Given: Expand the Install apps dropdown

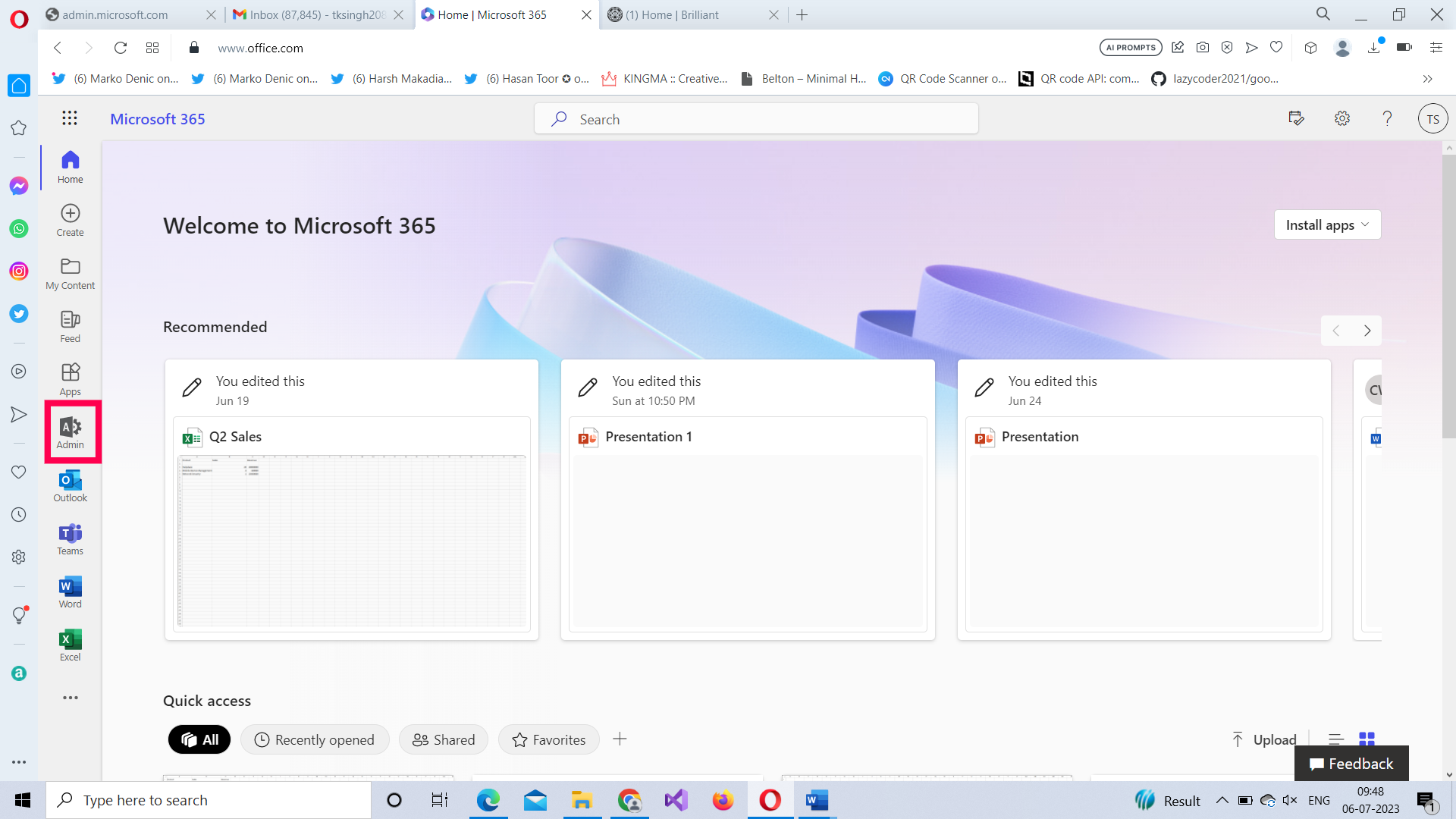Looking at the screenshot, I should pyautogui.click(x=1327, y=224).
